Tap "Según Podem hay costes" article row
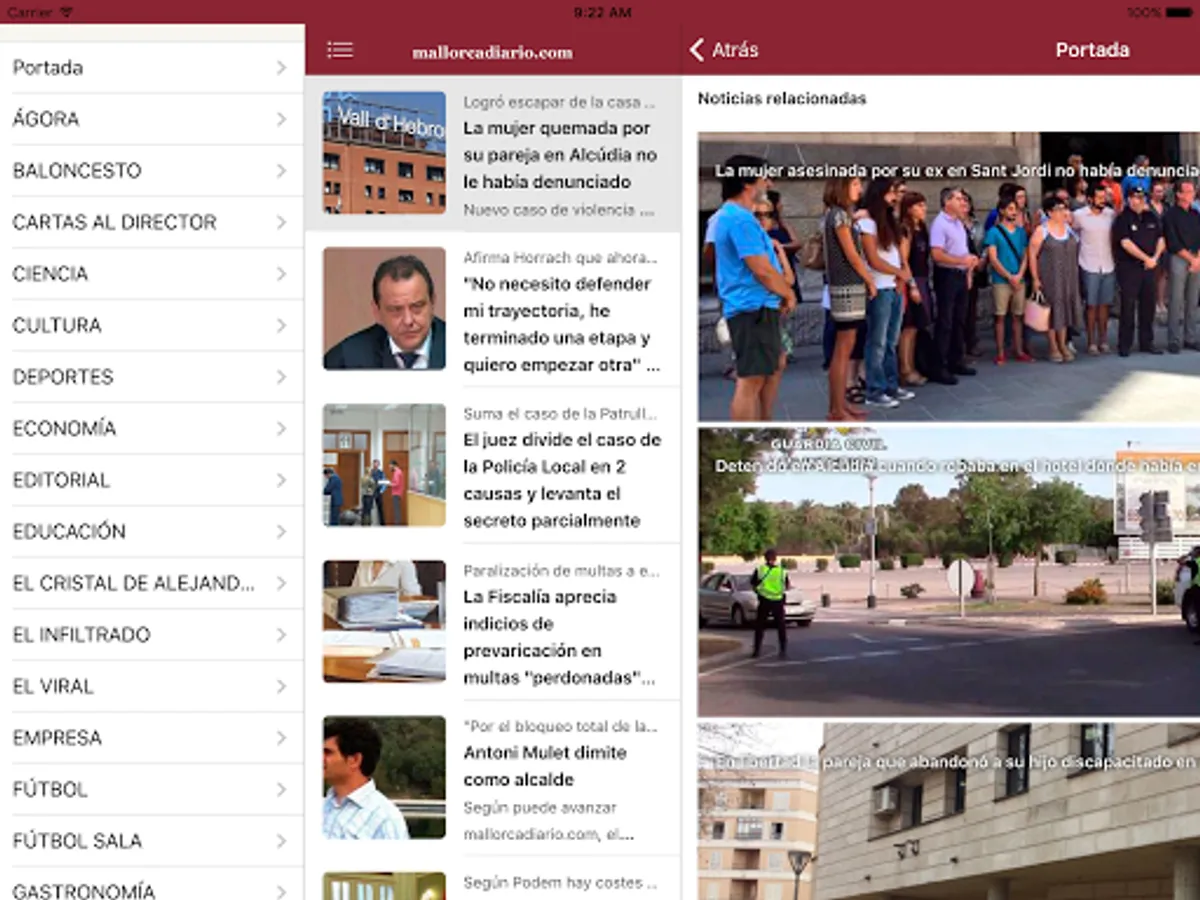This screenshot has height=900, width=1200. pyautogui.click(x=492, y=879)
